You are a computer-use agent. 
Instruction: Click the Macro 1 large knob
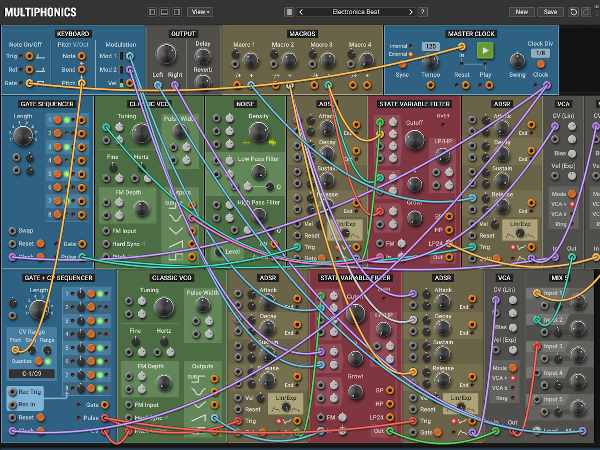coord(251,60)
